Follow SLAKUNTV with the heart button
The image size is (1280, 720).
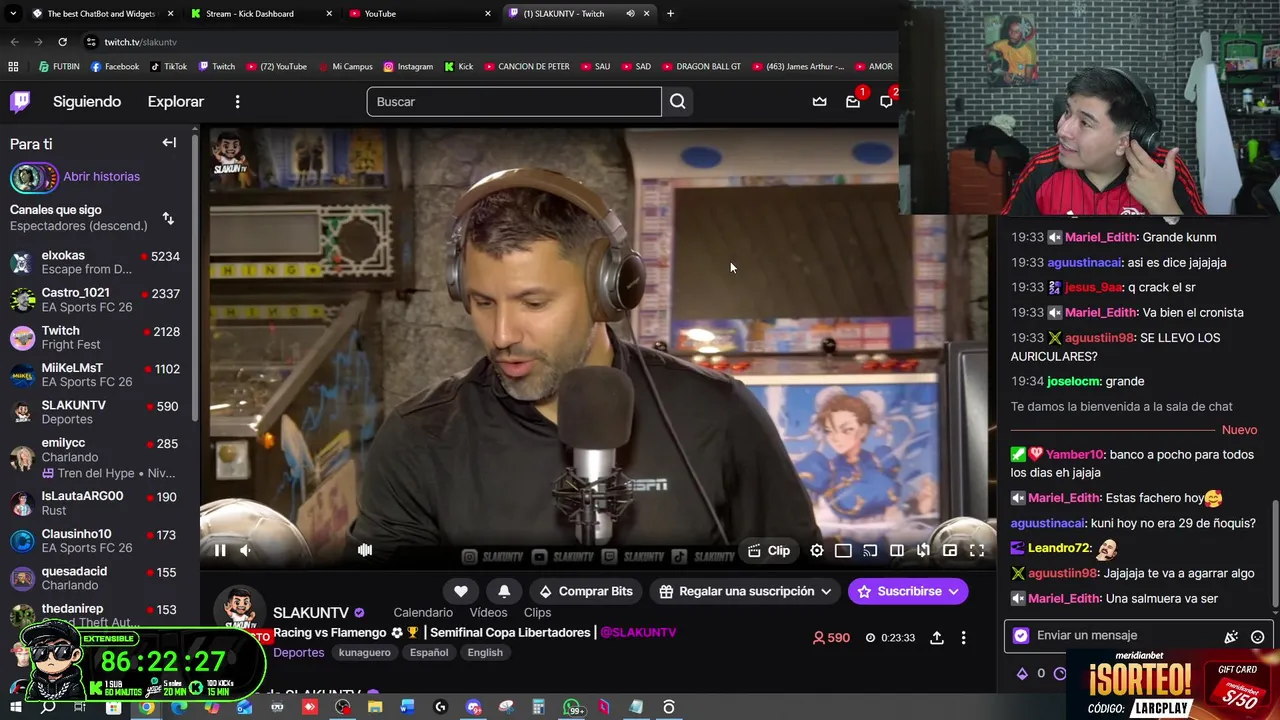coord(461,591)
